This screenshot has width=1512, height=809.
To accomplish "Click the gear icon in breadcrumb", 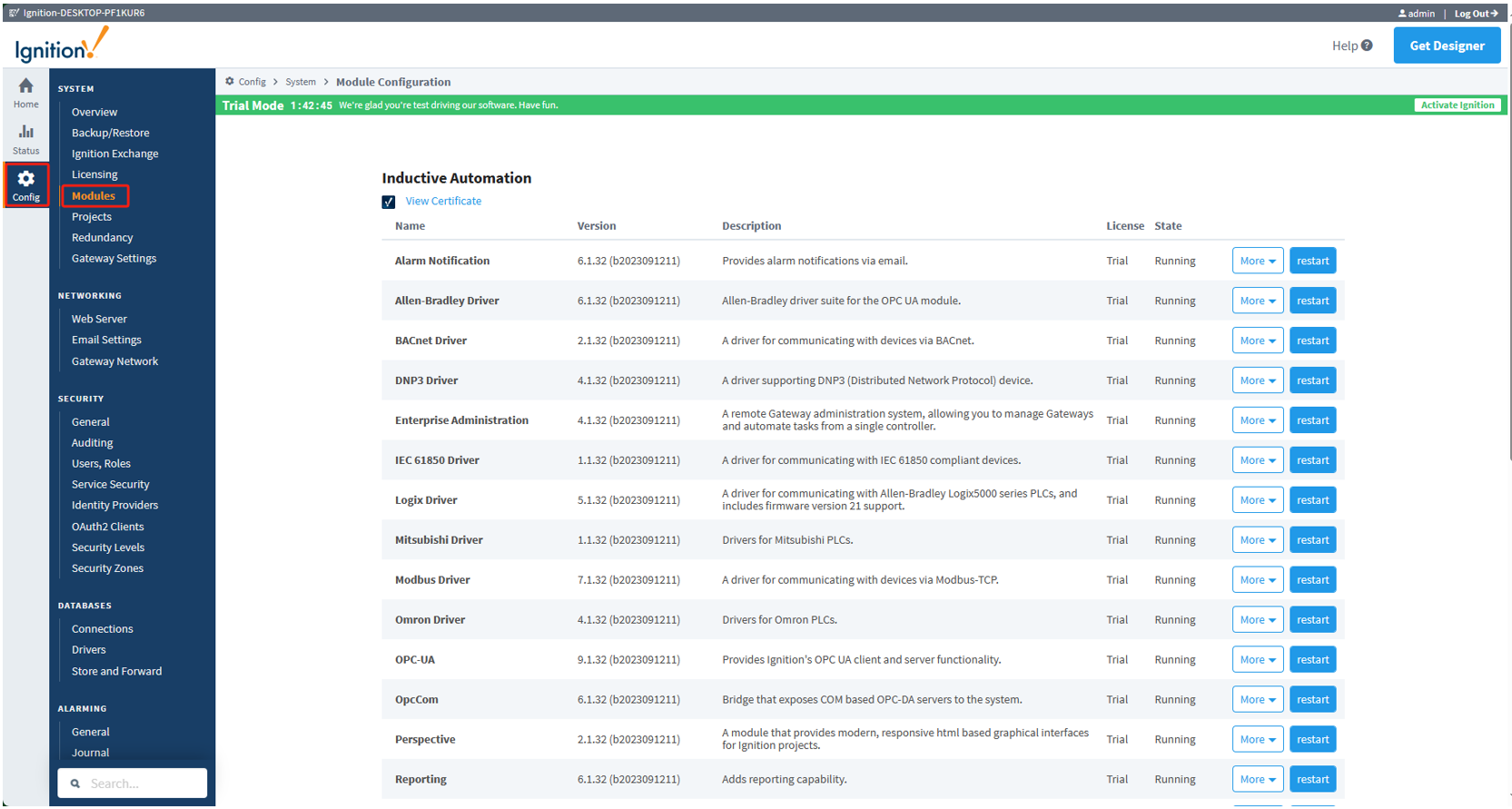I will coord(230,82).
